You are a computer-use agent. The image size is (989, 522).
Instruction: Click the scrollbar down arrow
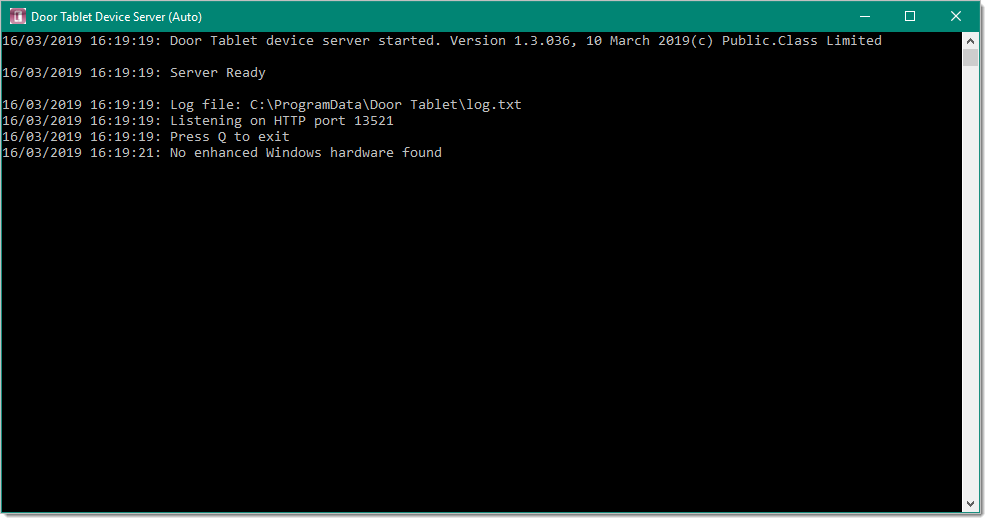coord(970,504)
